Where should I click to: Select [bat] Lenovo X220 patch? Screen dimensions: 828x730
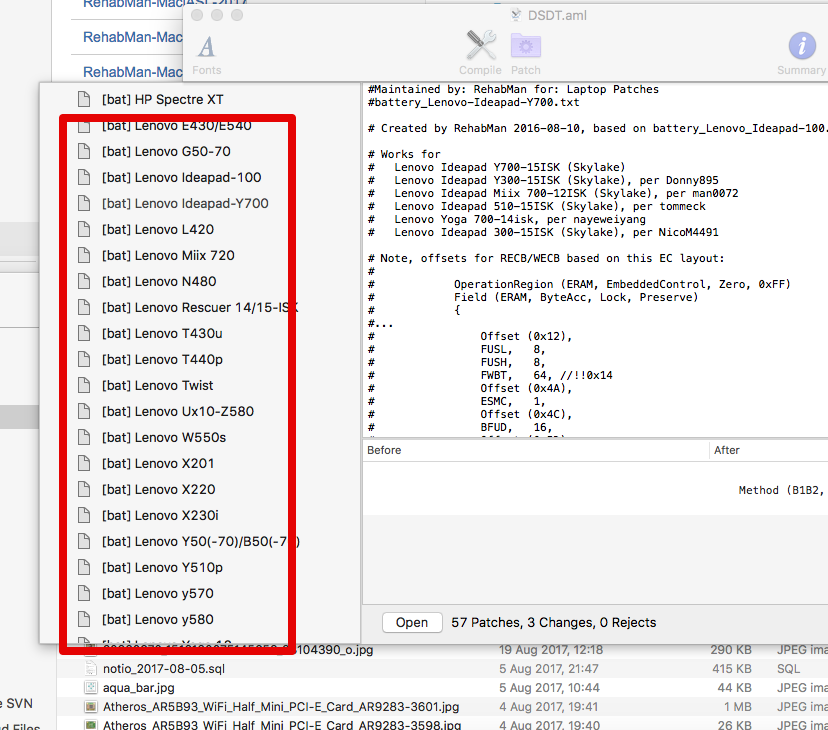pos(158,490)
